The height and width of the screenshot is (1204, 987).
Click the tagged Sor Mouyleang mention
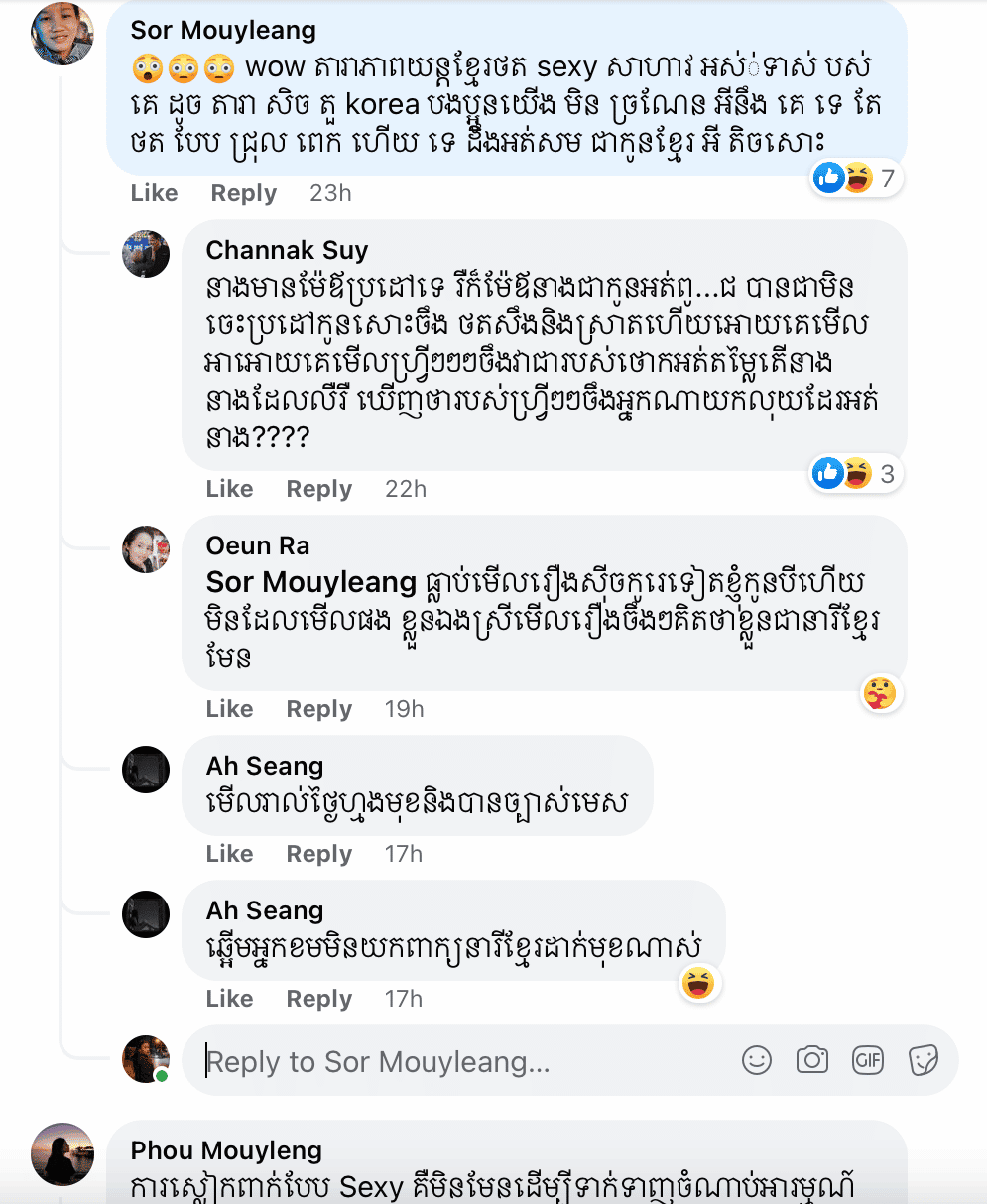(310, 581)
